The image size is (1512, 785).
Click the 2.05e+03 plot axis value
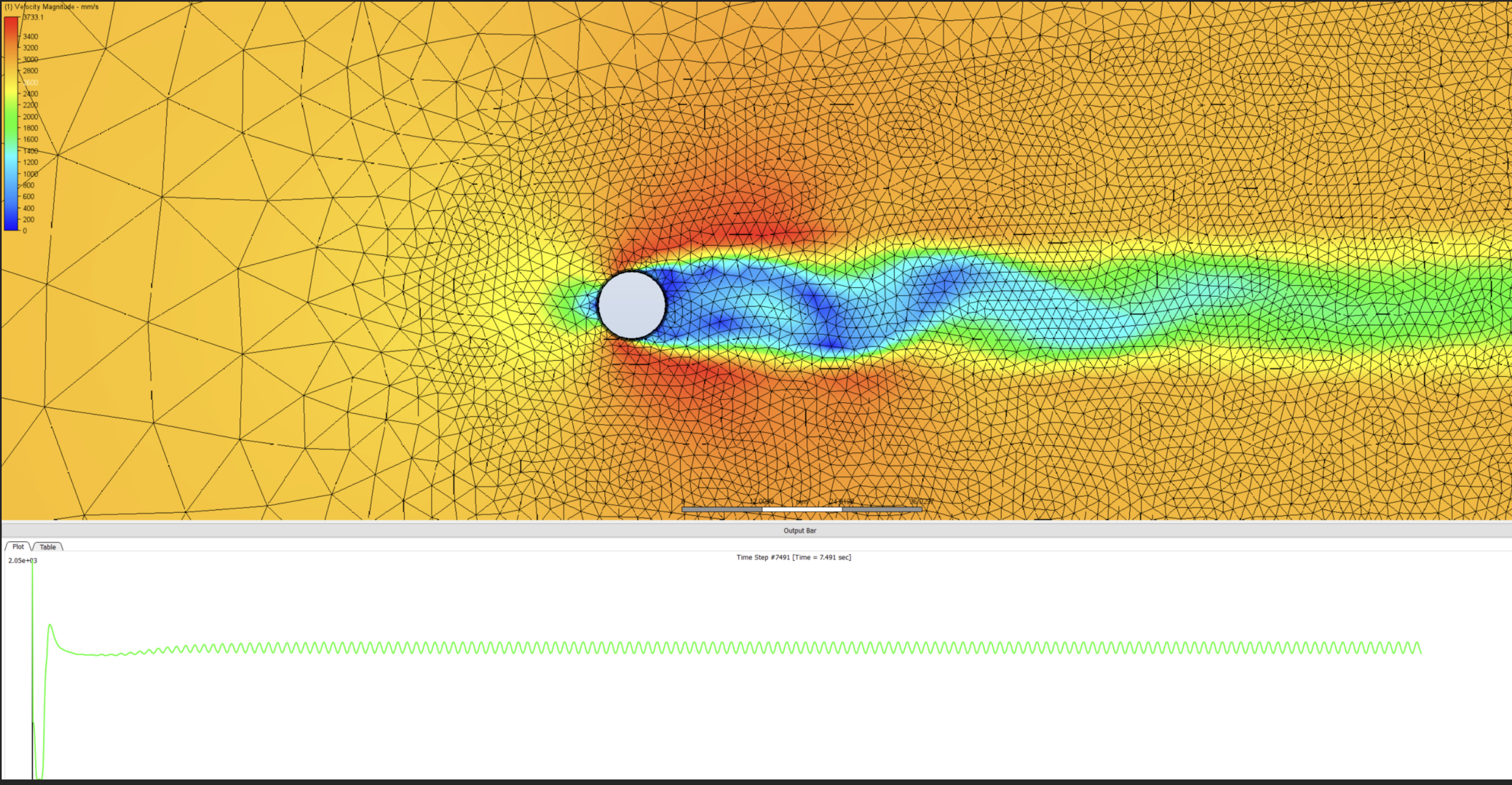(22, 561)
